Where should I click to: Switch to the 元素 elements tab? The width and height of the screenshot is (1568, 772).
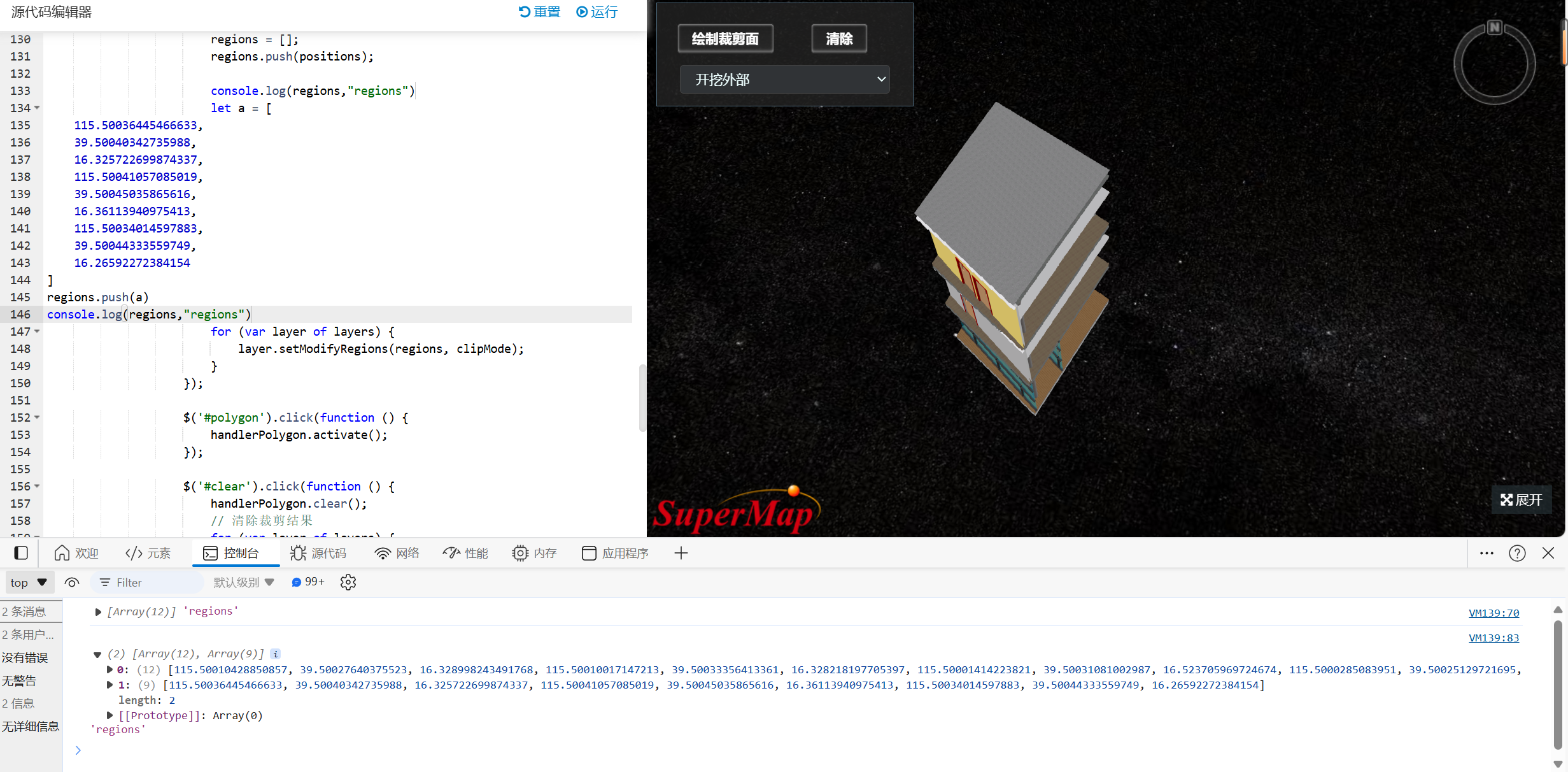pos(148,553)
